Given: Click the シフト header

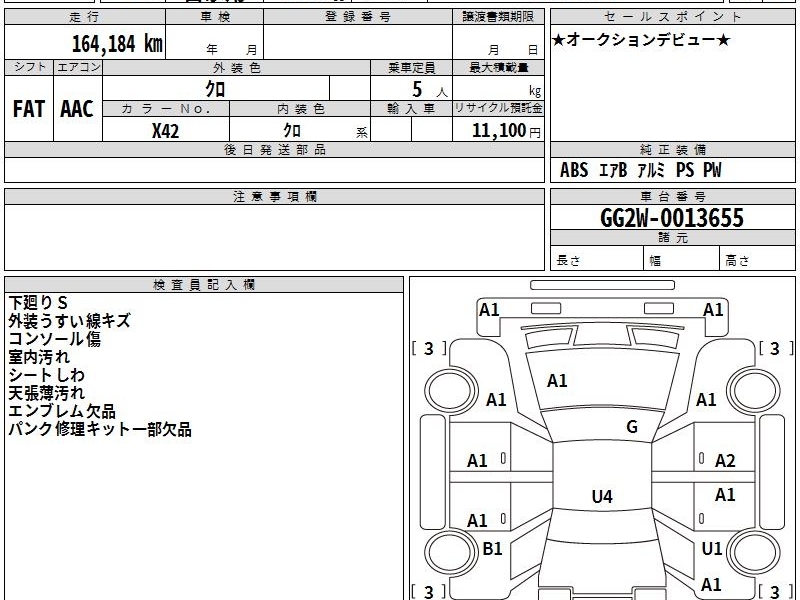Looking at the screenshot, I should point(29,67).
